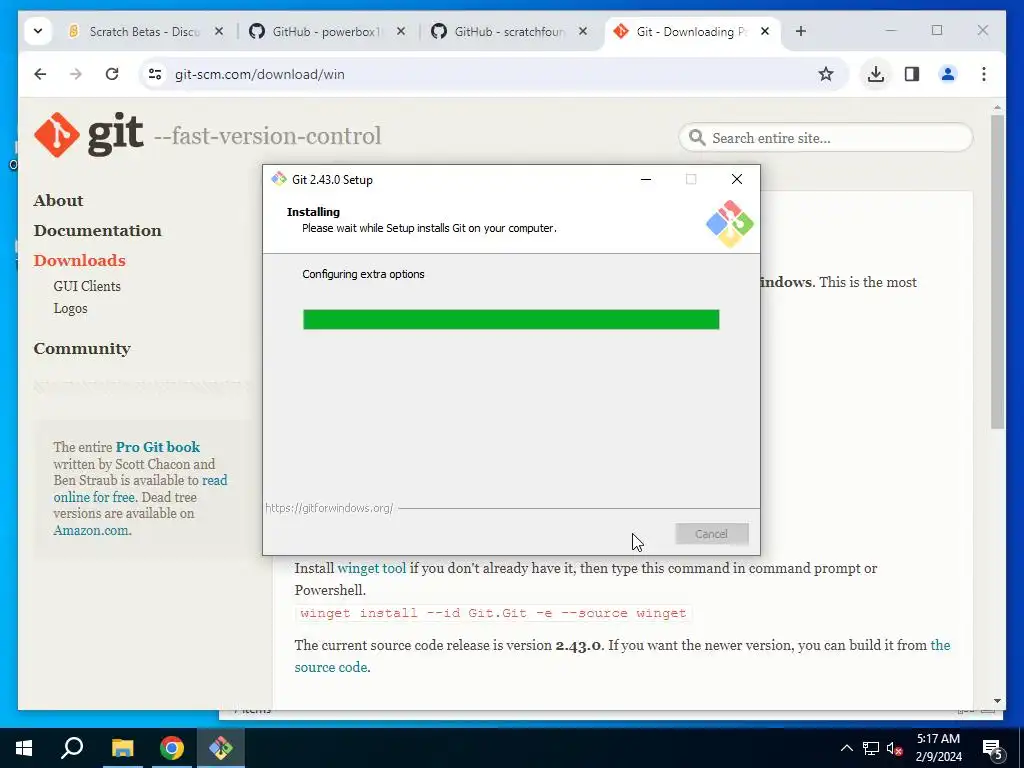Select the Git Downloading tab
Screen dimensions: 1024x768
point(692,31)
